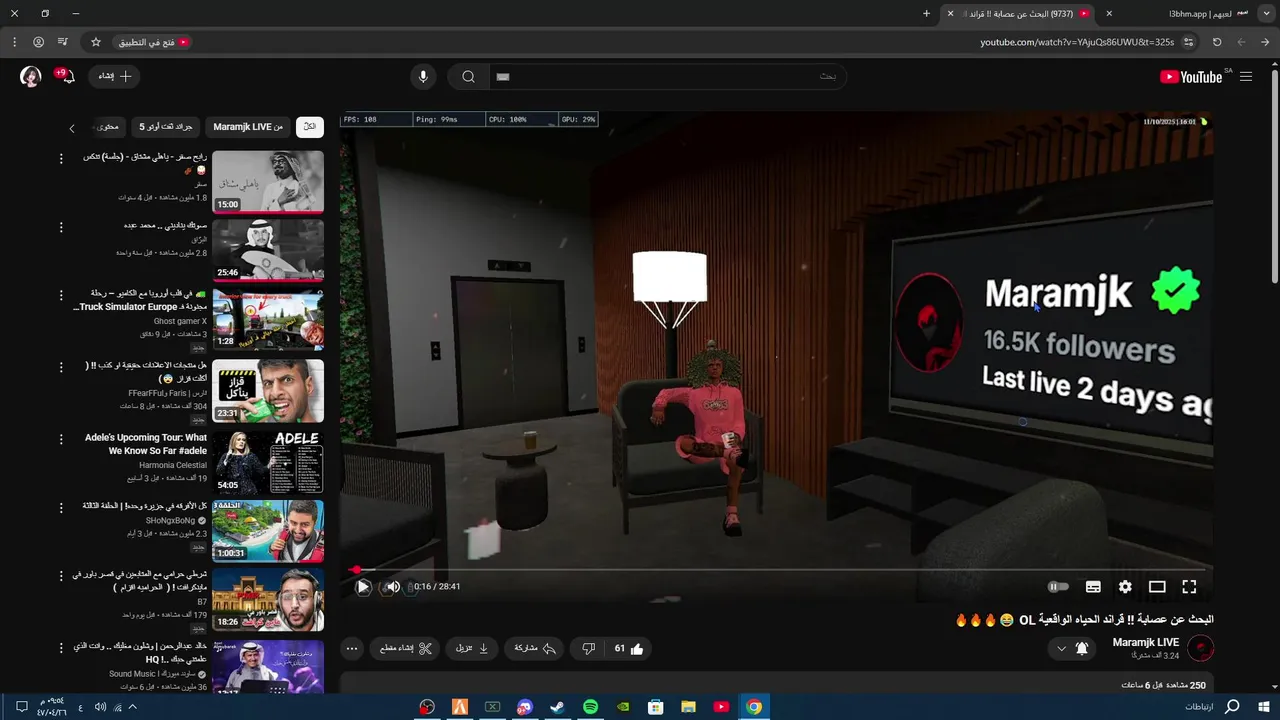Enter fullscreen mode
Viewport: 1280px width, 720px height.
point(1189,587)
